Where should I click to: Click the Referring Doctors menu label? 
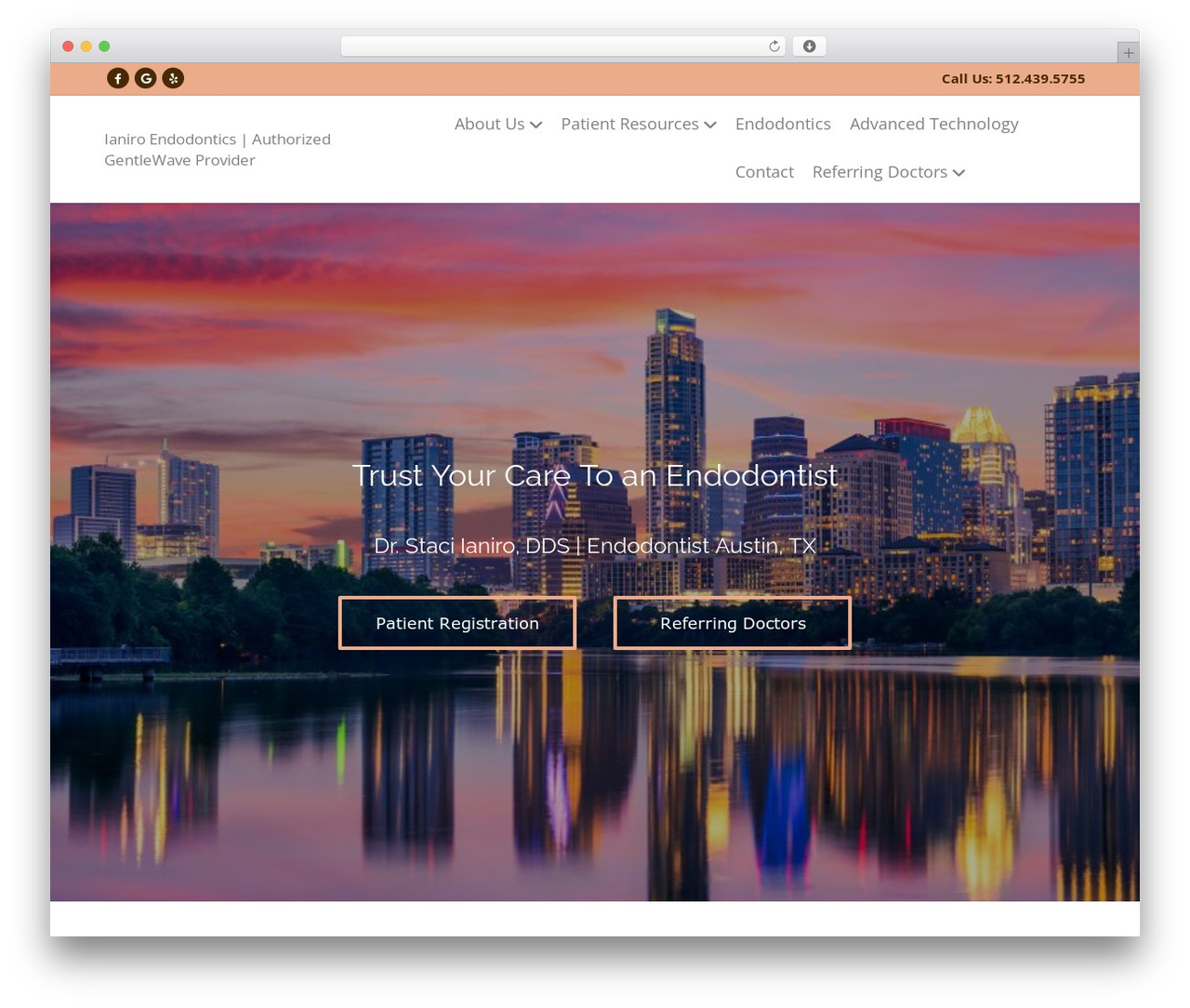pyautogui.click(x=880, y=172)
